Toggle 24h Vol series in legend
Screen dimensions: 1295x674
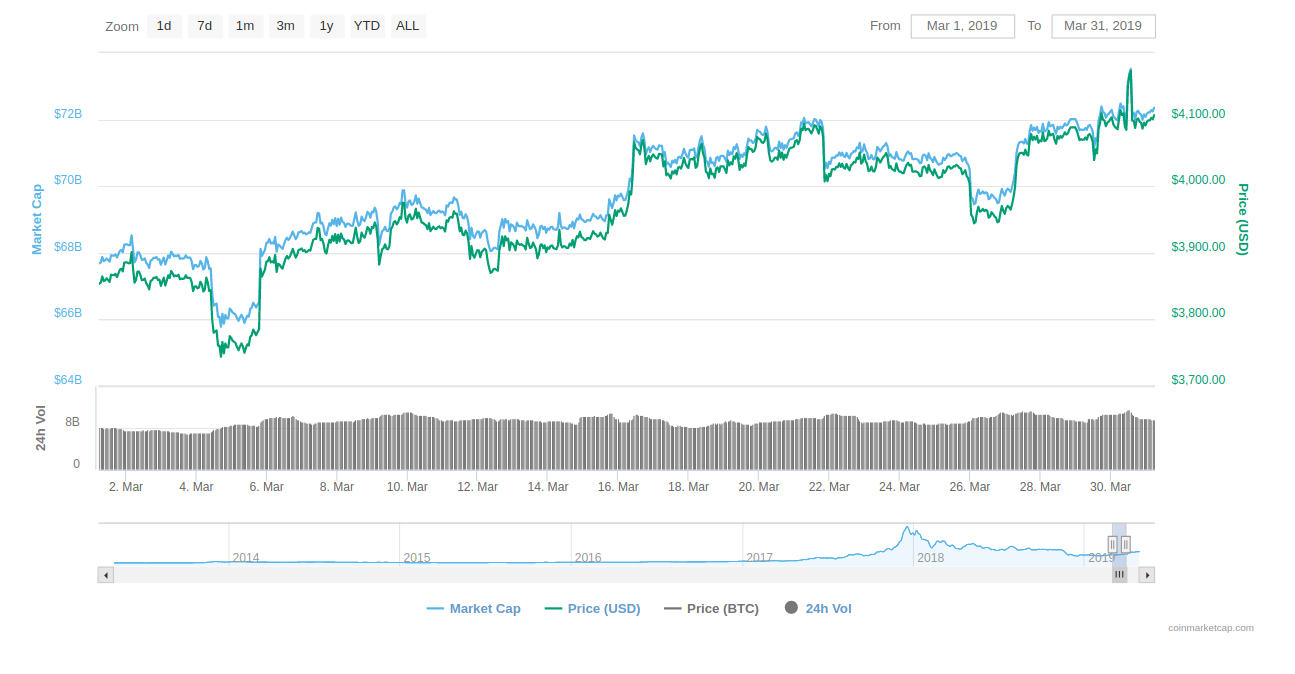818,608
